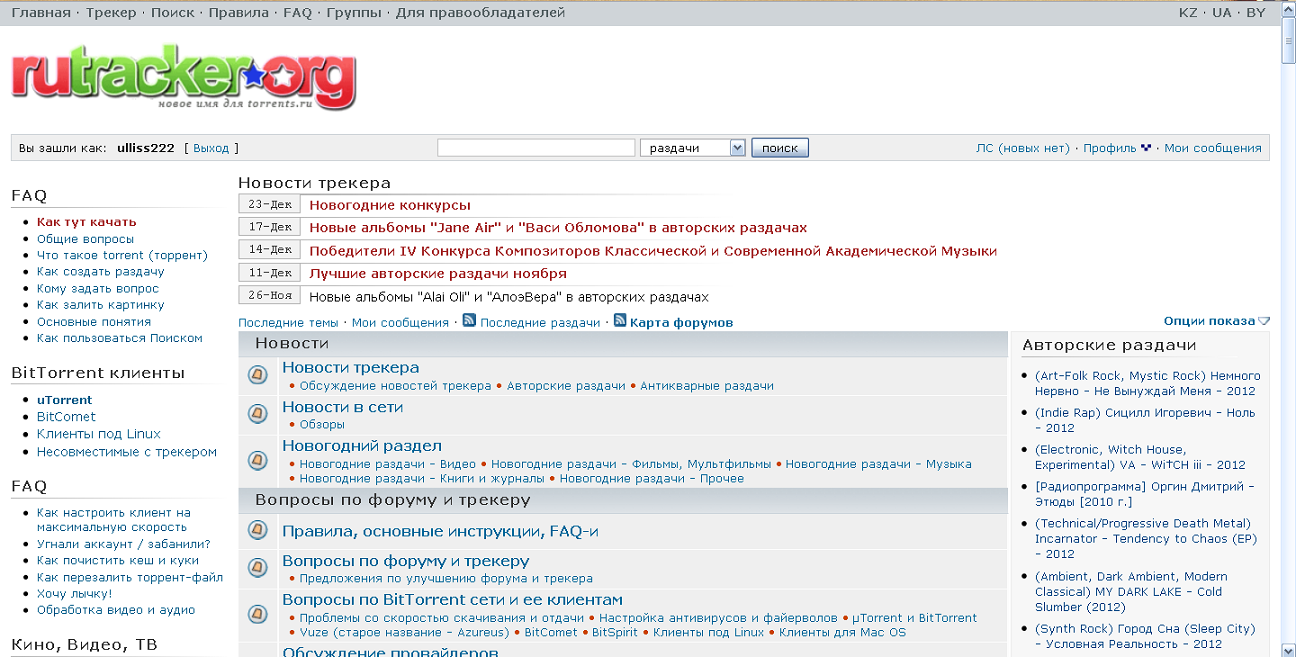The image size is (1296, 657).
Task: Open the раздачи search type dropdown
Action: (x=737, y=148)
